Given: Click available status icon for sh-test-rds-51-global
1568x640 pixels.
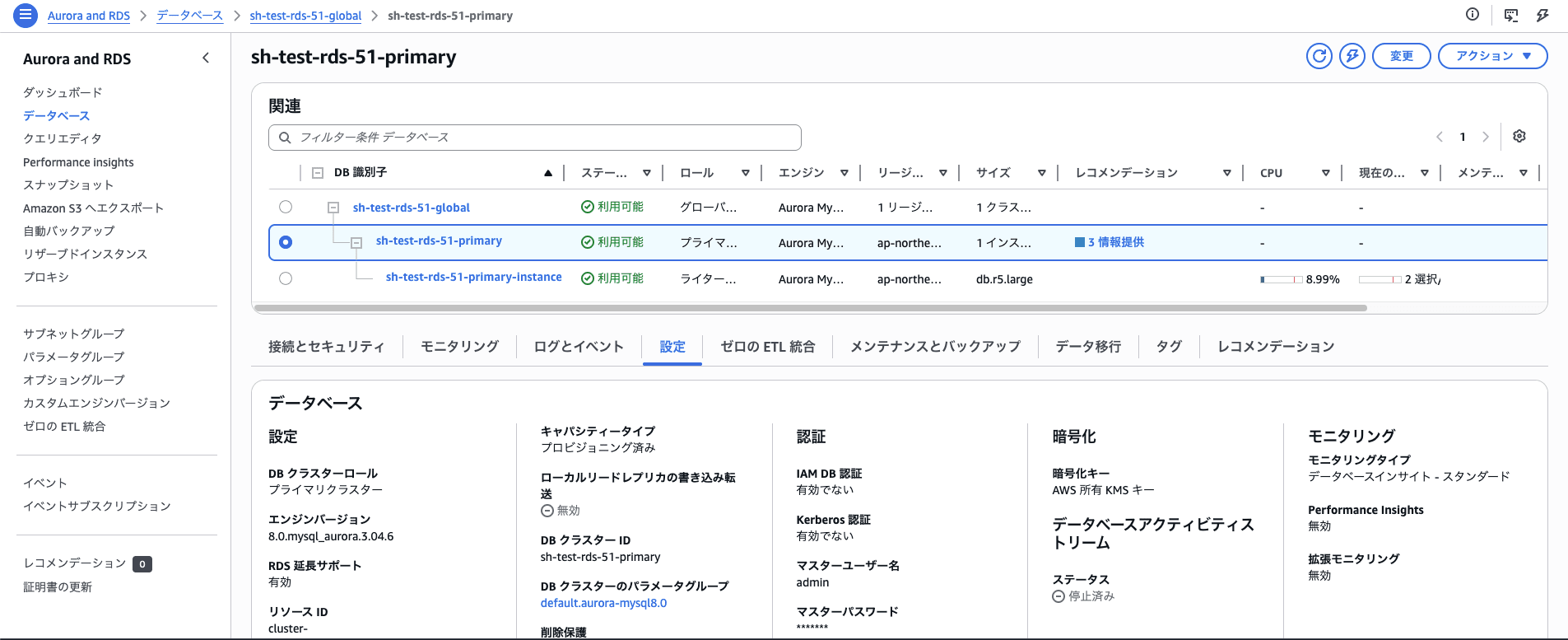Looking at the screenshot, I should 588,207.
